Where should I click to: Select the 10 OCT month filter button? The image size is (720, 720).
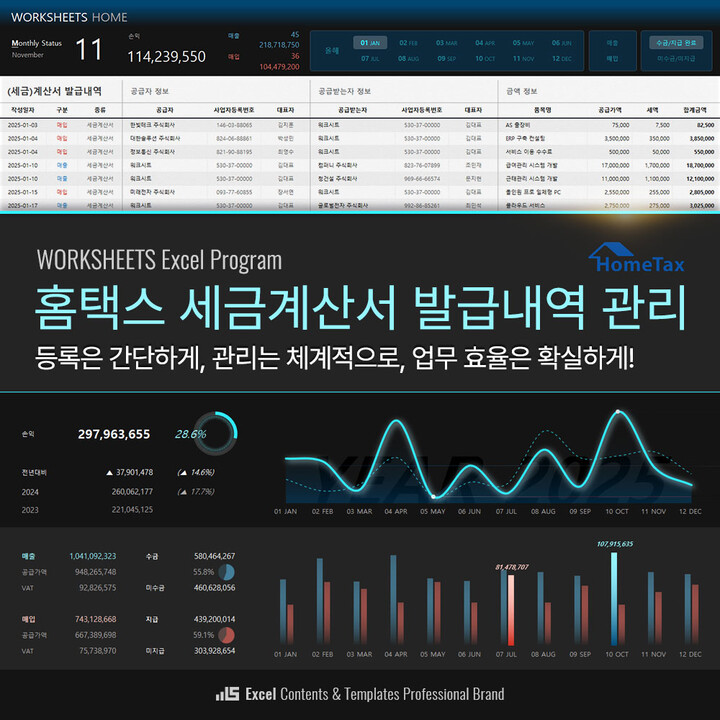point(485,58)
